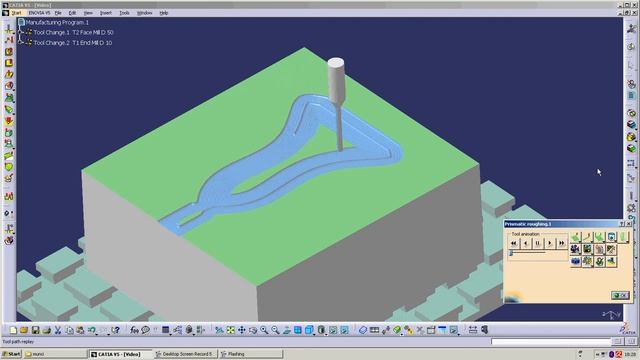Click the top icon in left machining toolbar
Screen dimensions: 640x360
(x=9, y=29)
